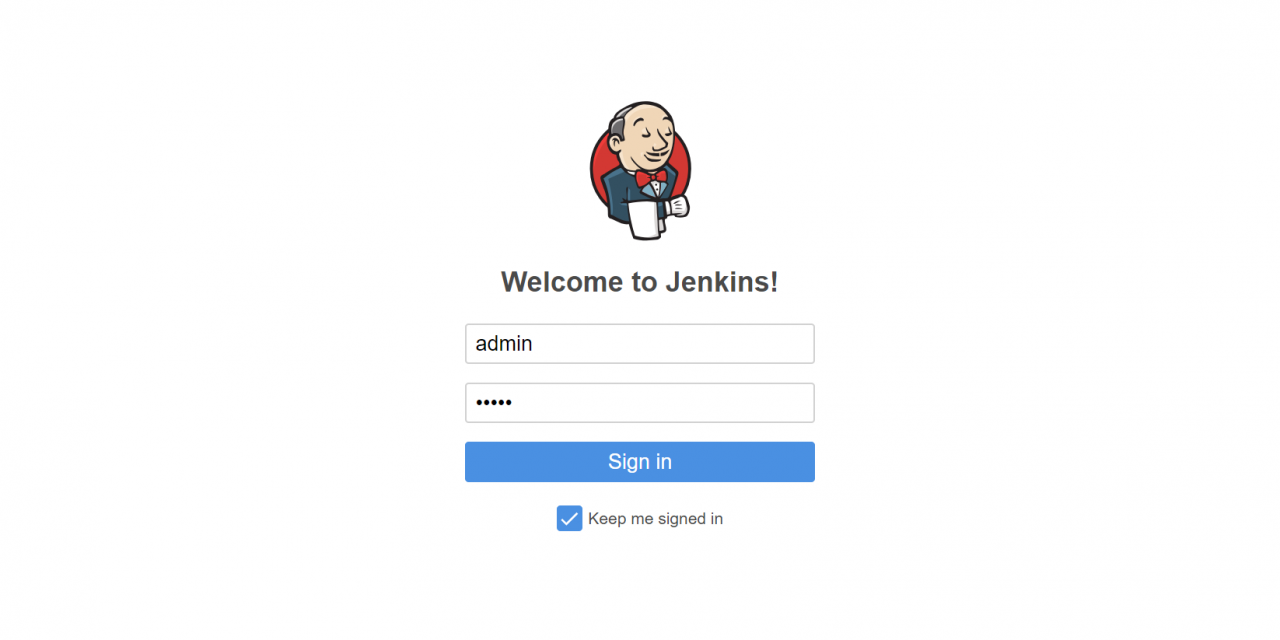This screenshot has width=1280, height=640.
Task: Click the butler's red bow tie
Action: [x=651, y=178]
